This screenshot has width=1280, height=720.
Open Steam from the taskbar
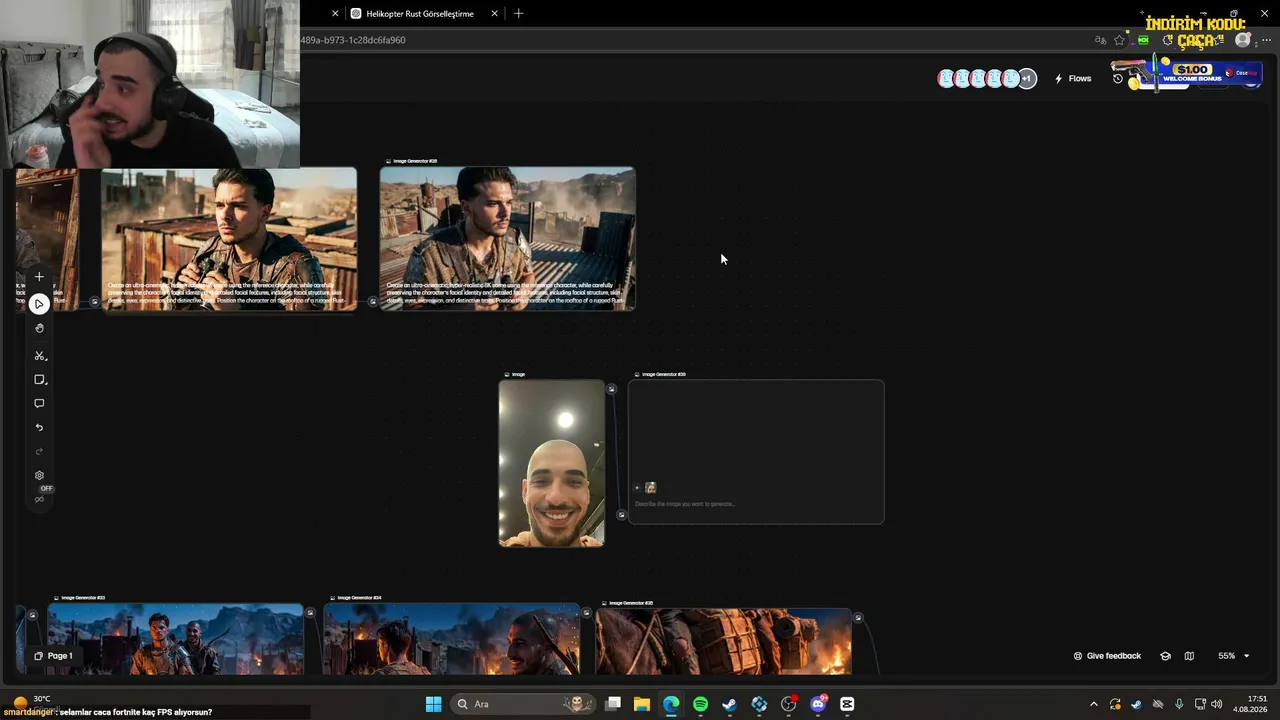coord(729,704)
